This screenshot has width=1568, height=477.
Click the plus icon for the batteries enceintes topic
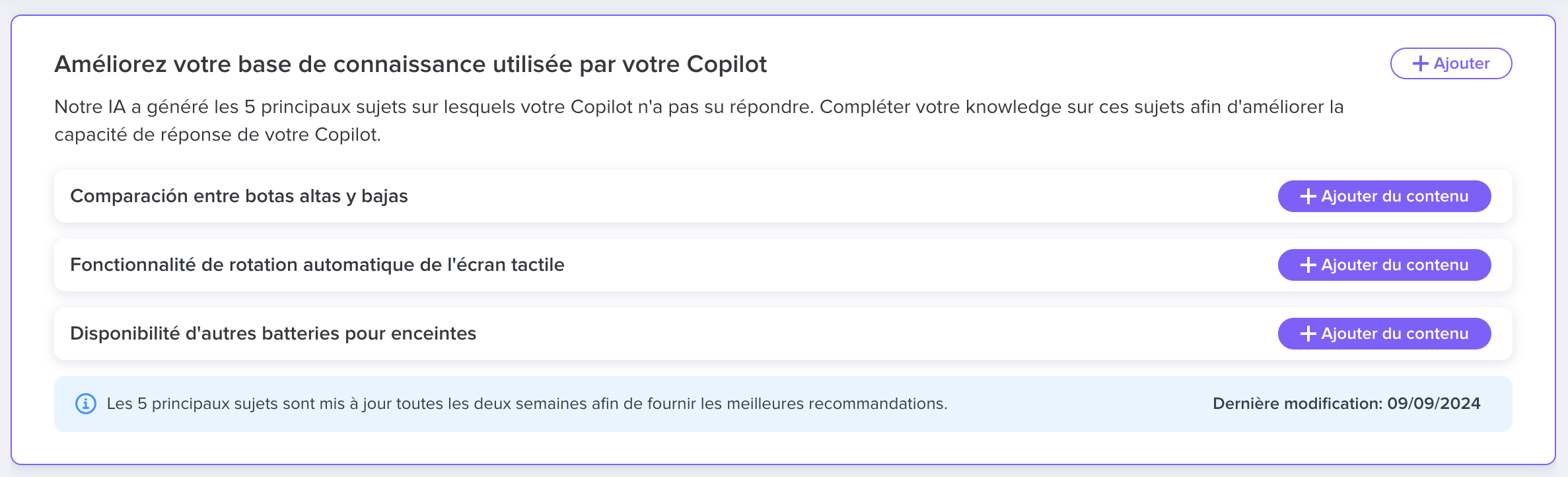(x=1308, y=334)
